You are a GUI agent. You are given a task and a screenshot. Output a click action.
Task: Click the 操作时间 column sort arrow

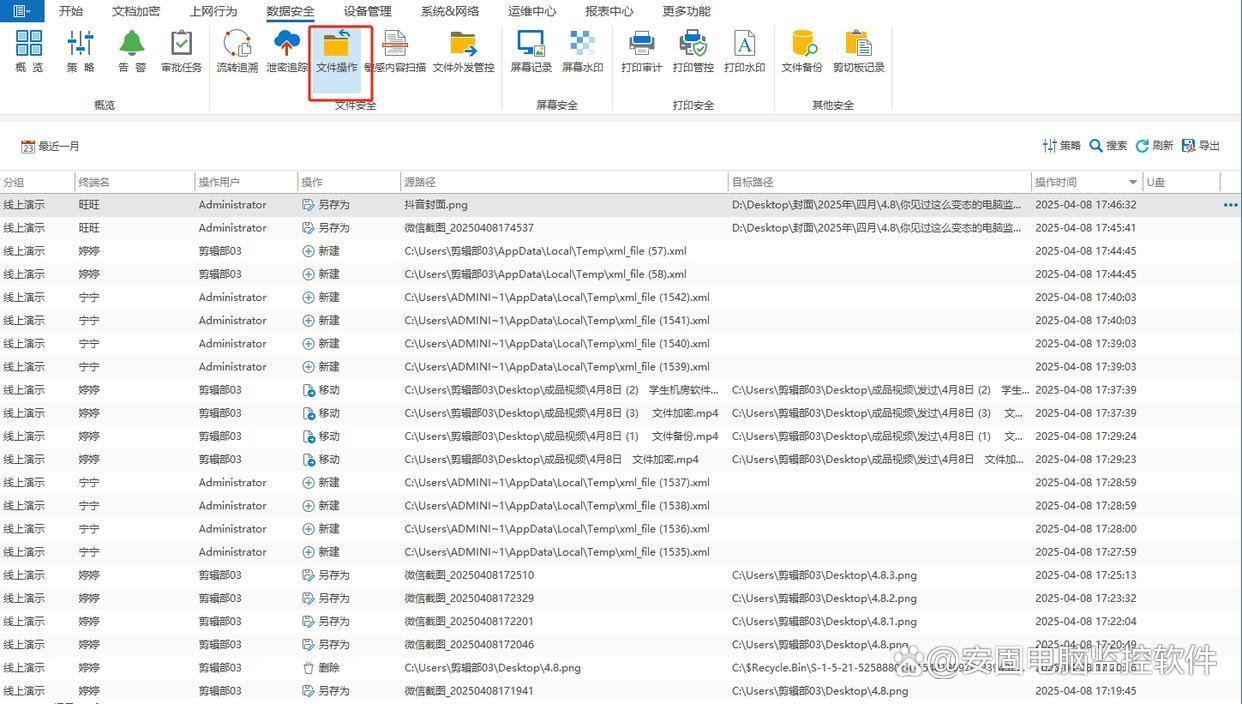point(1133,182)
